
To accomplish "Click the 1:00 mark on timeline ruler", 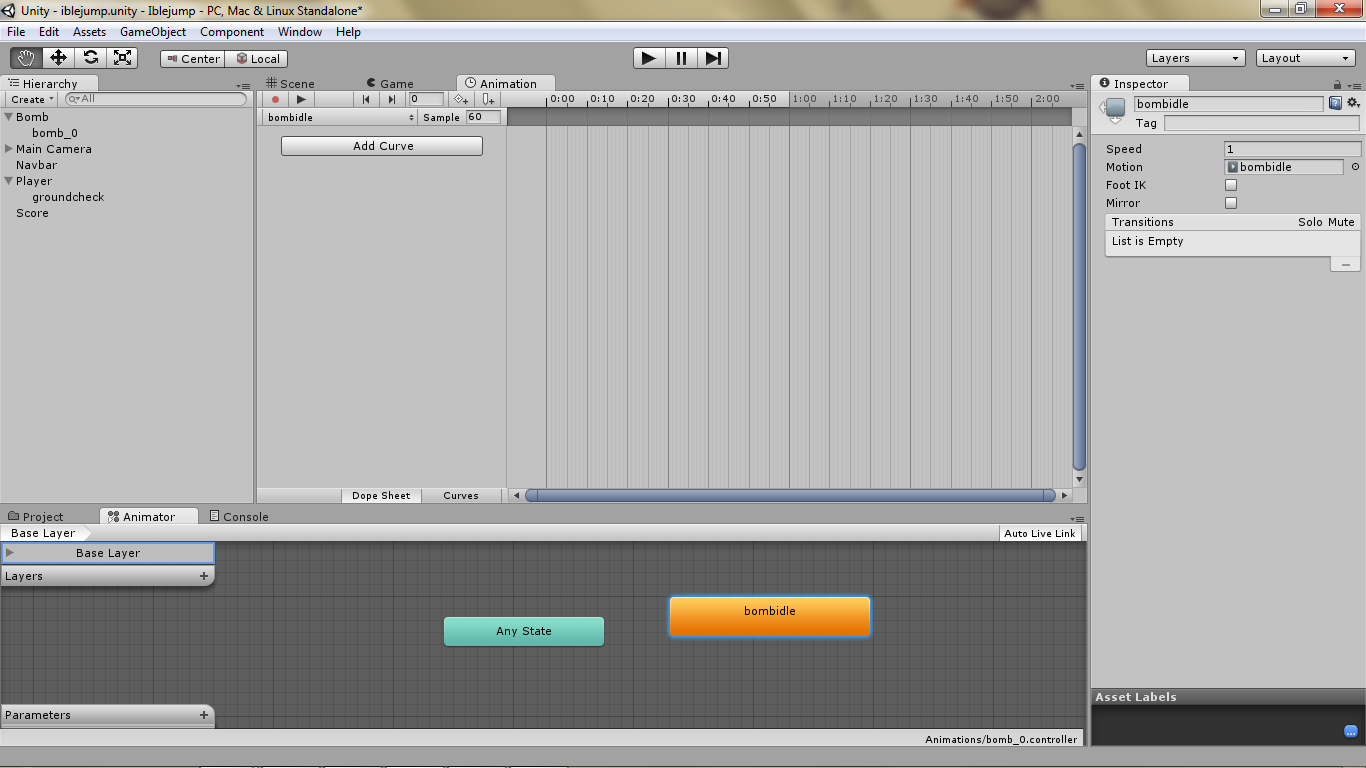I will point(804,99).
